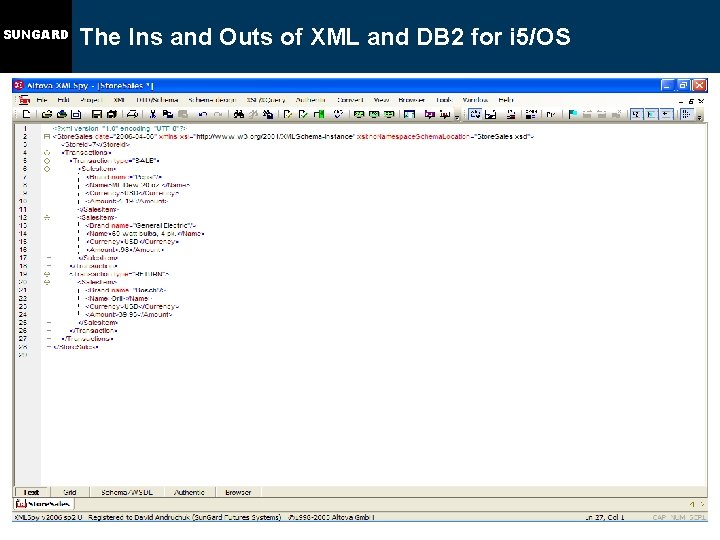This screenshot has width=720, height=540.
Task: Click the Reload document icon next to Open
Action: coord(62,114)
